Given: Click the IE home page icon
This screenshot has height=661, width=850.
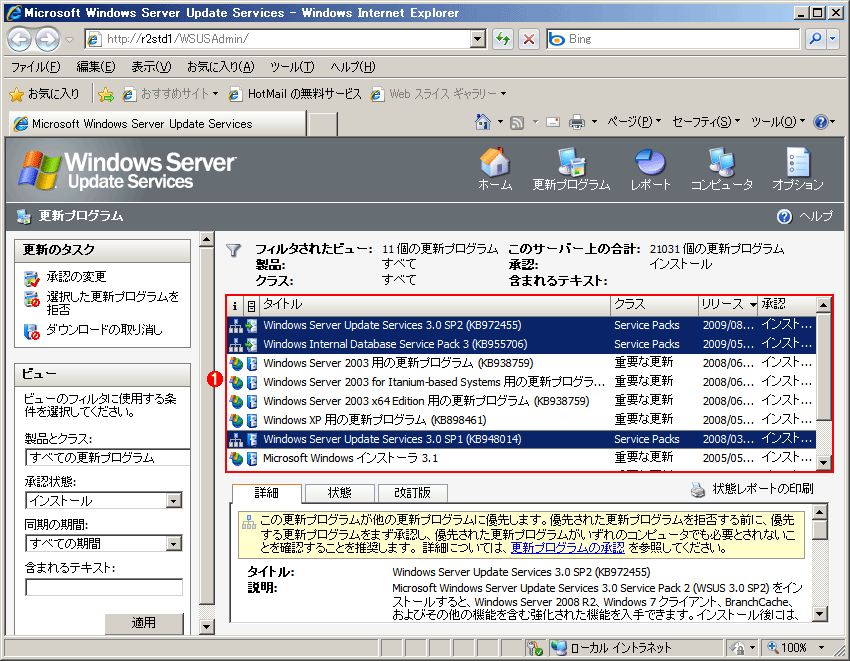Looking at the screenshot, I should [482, 122].
